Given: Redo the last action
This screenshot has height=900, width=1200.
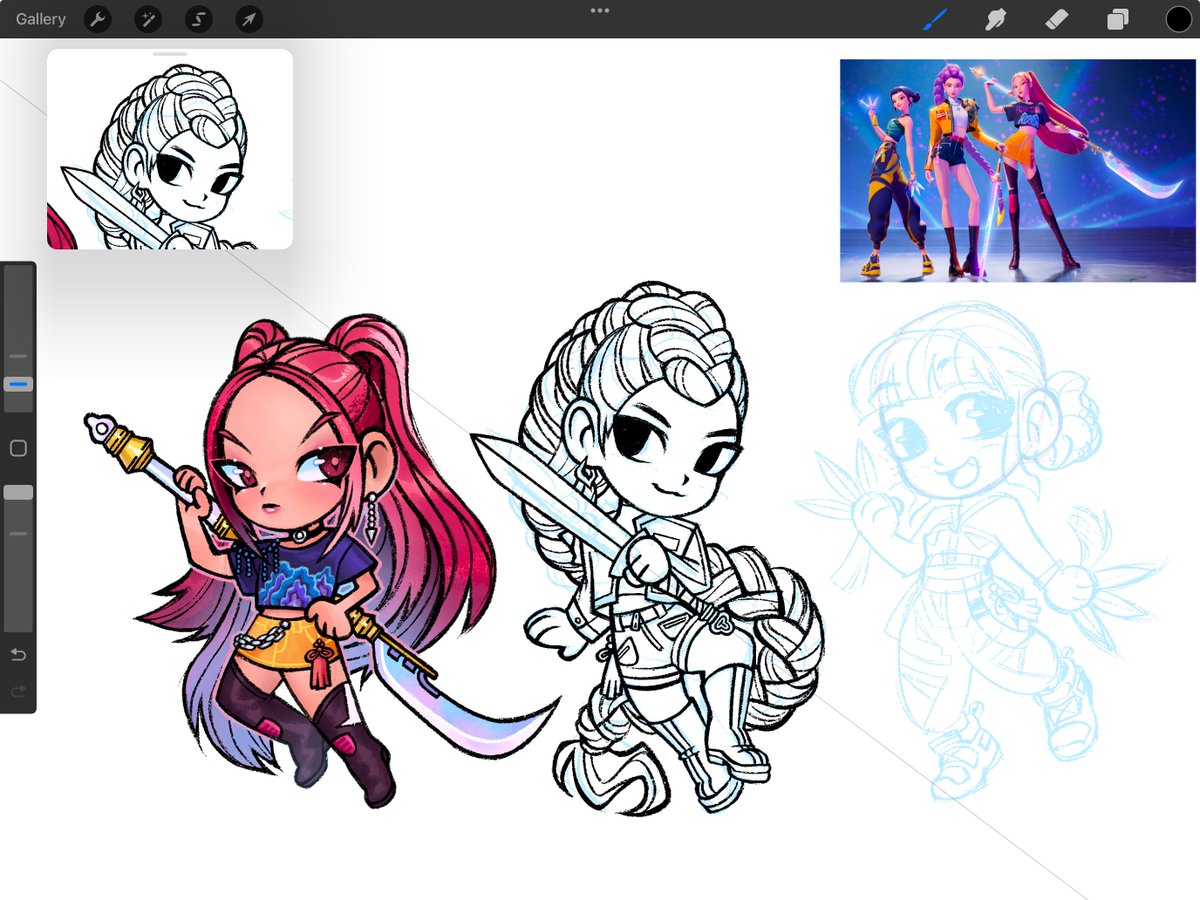Looking at the screenshot, I should (x=18, y=691).
